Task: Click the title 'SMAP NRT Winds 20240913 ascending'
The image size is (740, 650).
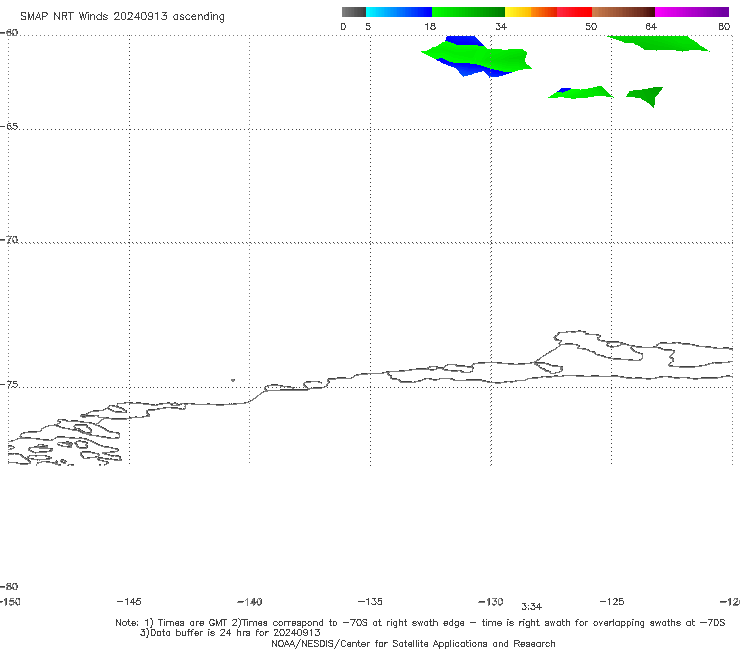Action: point(122,16)
